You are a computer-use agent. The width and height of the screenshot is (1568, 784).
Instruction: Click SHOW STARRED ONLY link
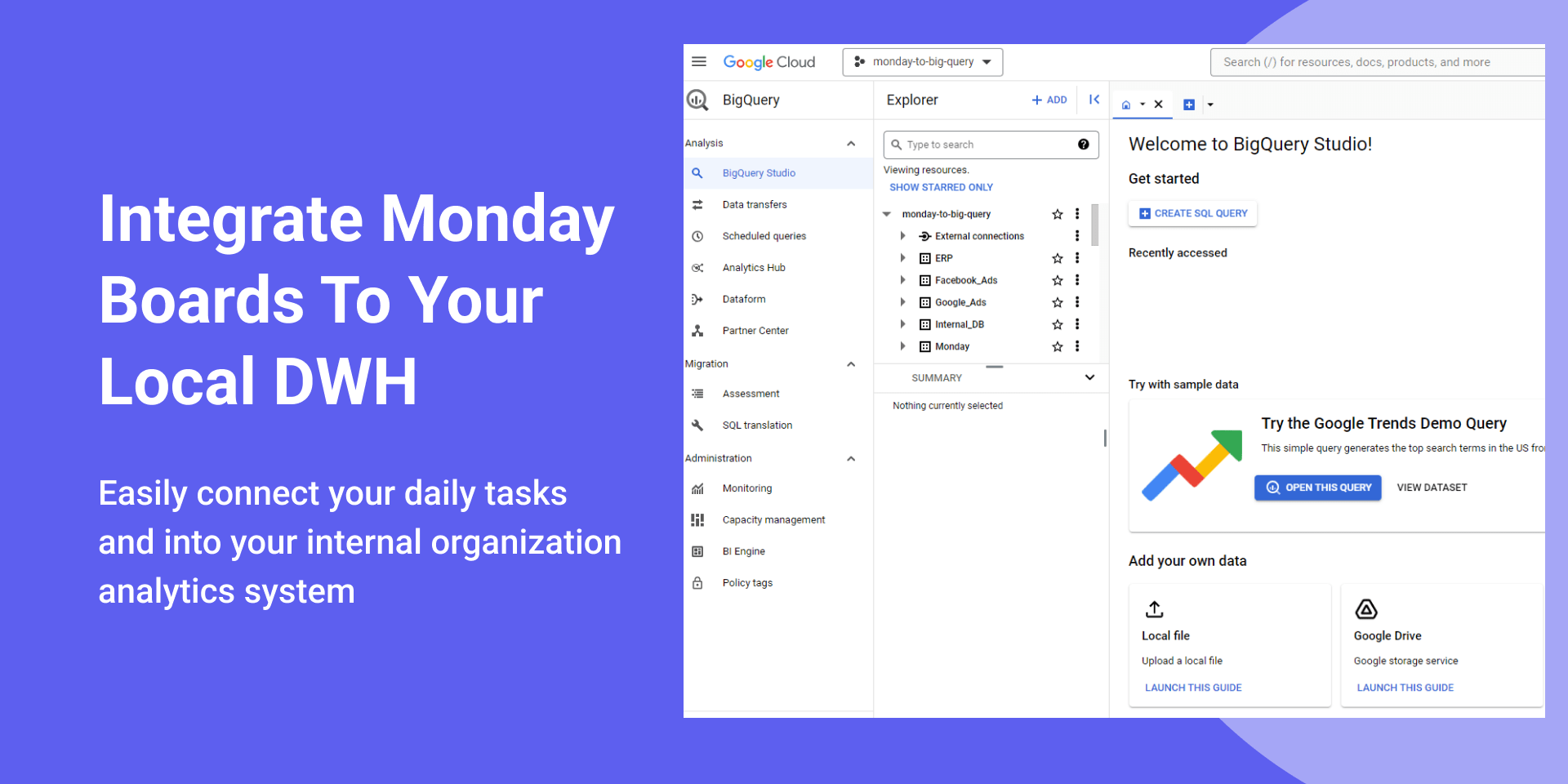(x=941, y=187)
